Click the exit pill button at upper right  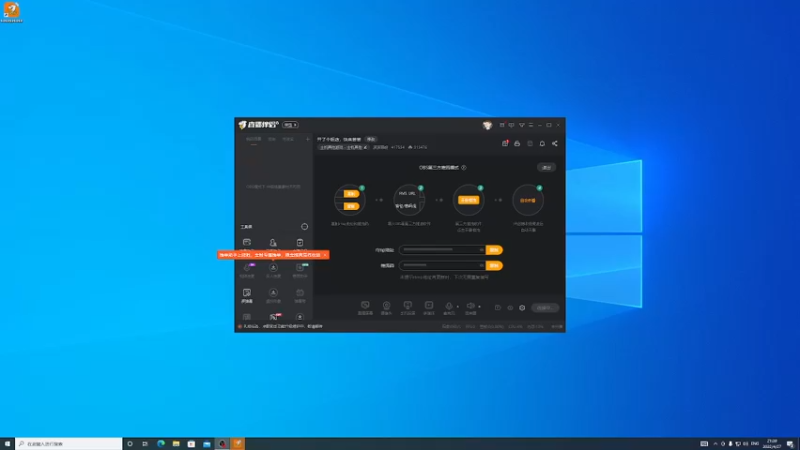(546, 167)
